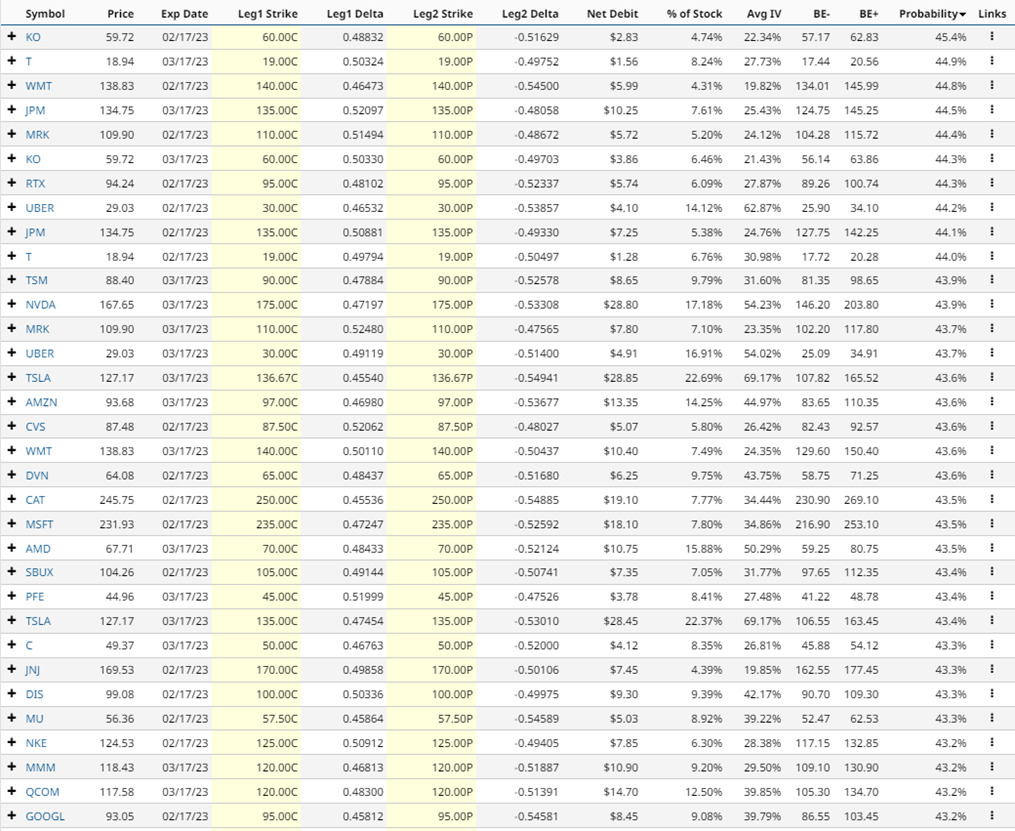Open three-dot links menu for MSFT row
Image resolution: width=1015 pixels, height=831 pixels.
click(x=991, y=524)
